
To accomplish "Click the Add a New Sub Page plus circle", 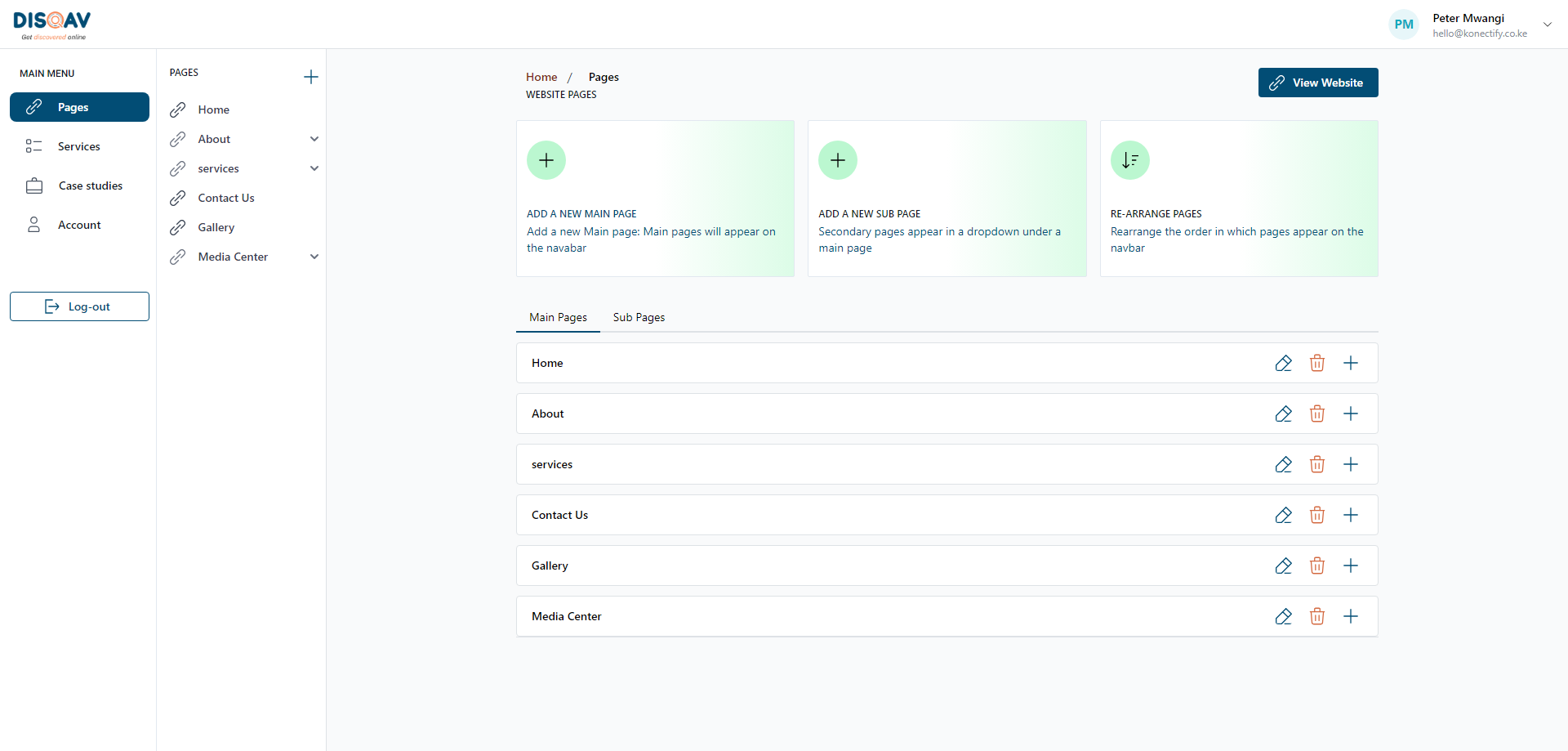I will pos(838,160).
